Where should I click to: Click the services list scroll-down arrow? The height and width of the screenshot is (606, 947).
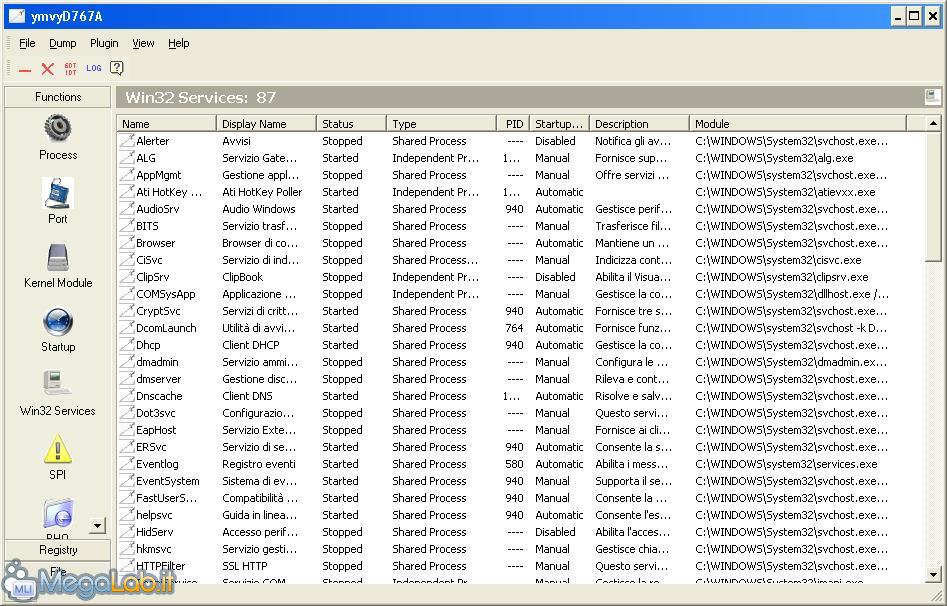933,575
